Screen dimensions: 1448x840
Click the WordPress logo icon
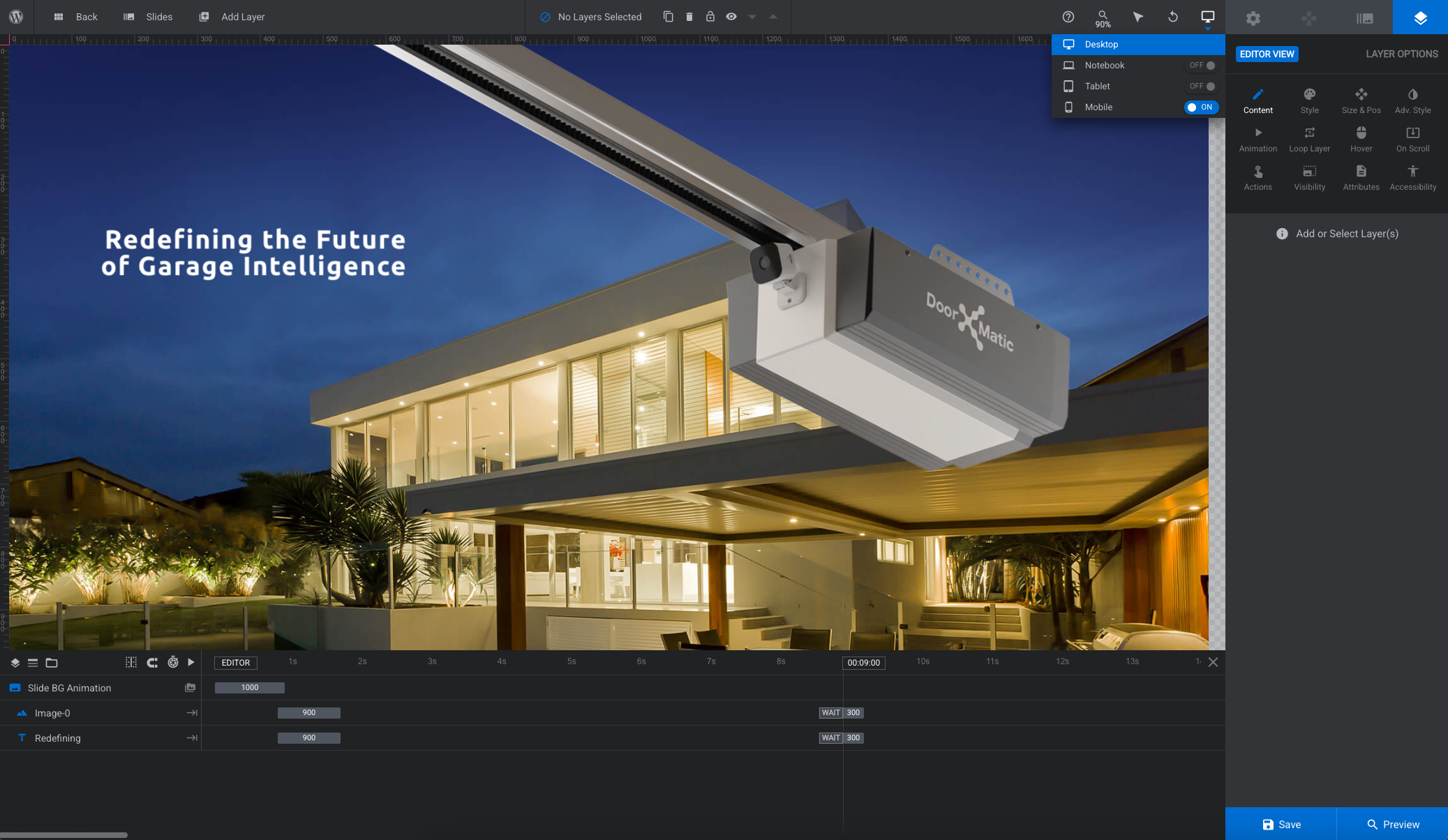(x=16, y=17)
